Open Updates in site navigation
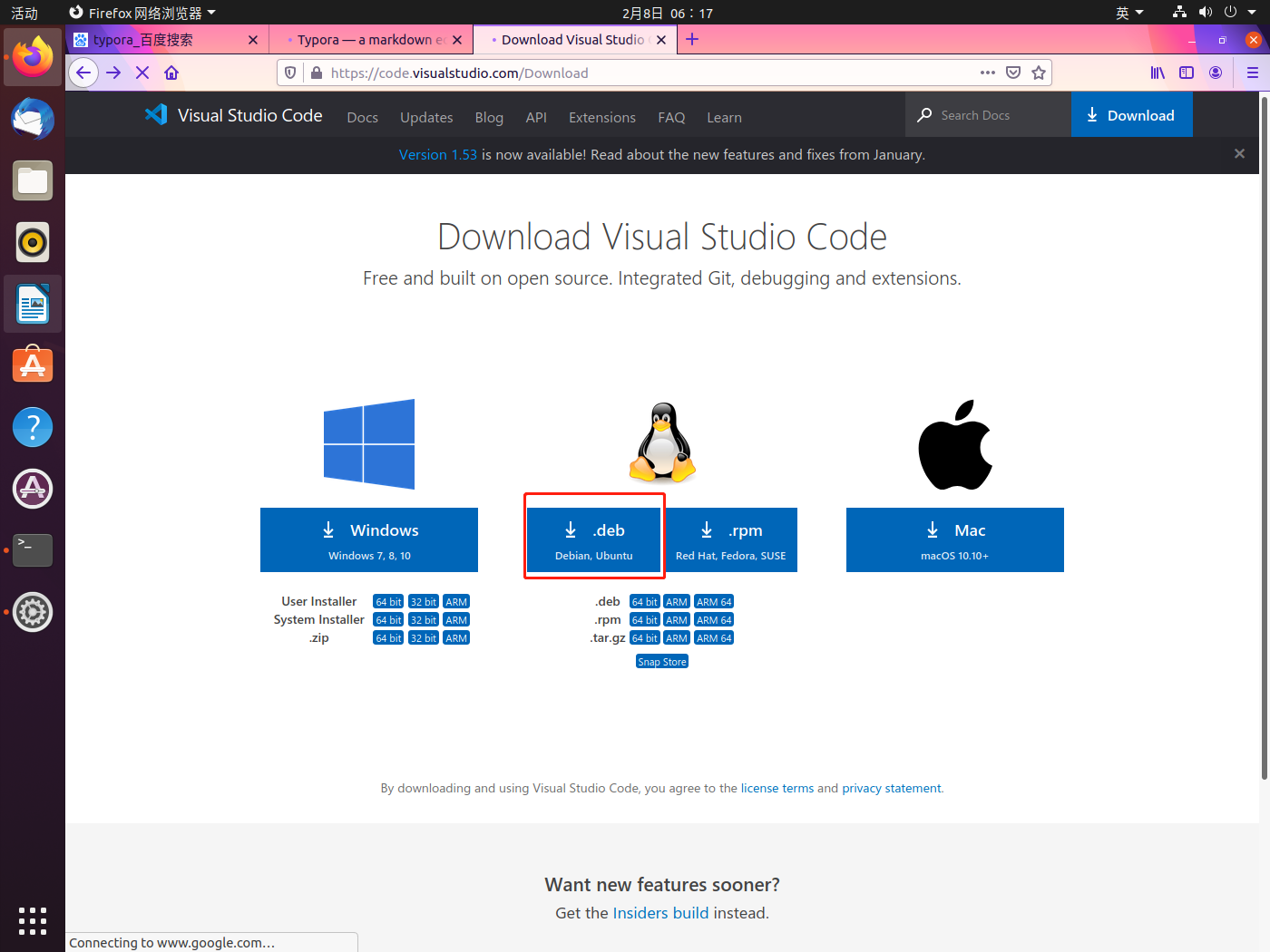This screenshot has width=1270, height=952. [x=426, y=118]
